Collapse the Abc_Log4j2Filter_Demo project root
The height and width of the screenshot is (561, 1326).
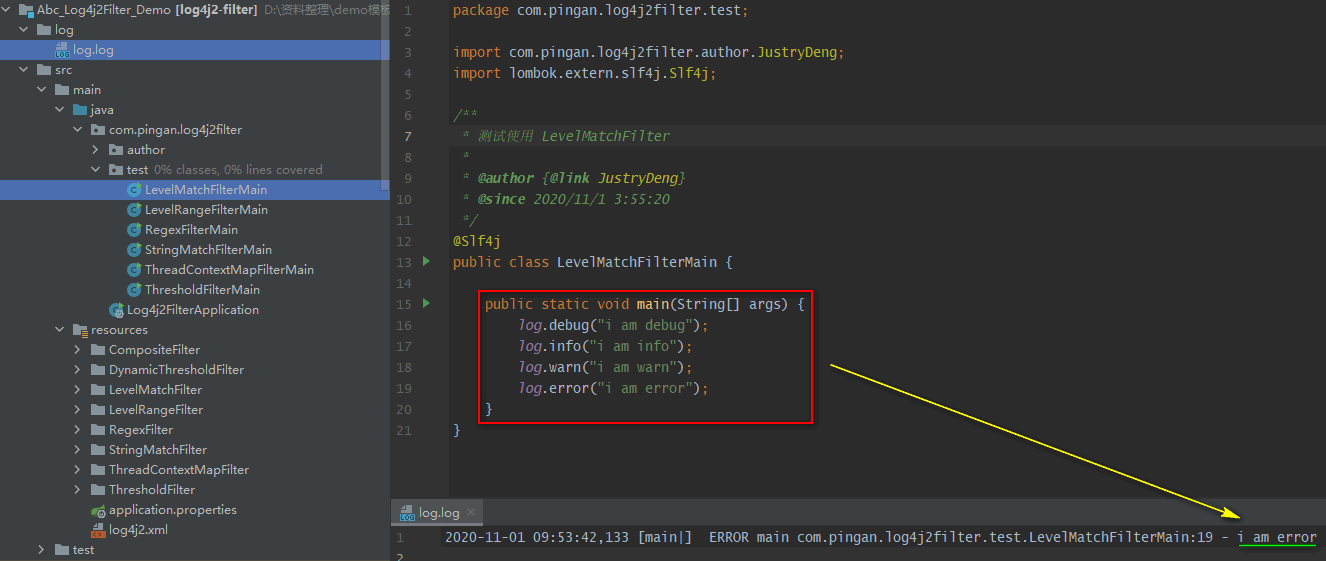pos(6,10)
